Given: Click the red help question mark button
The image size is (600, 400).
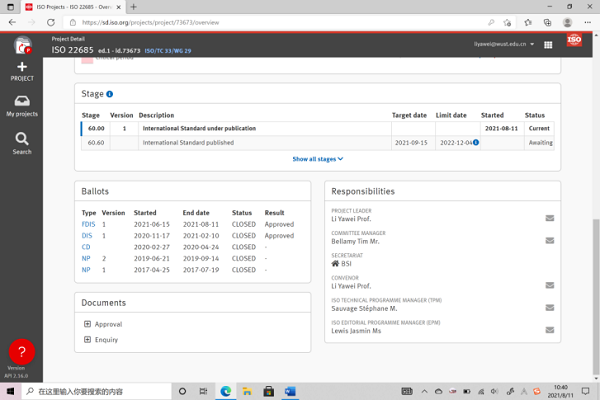Looking at the screenshot, I should pos(21,351).
